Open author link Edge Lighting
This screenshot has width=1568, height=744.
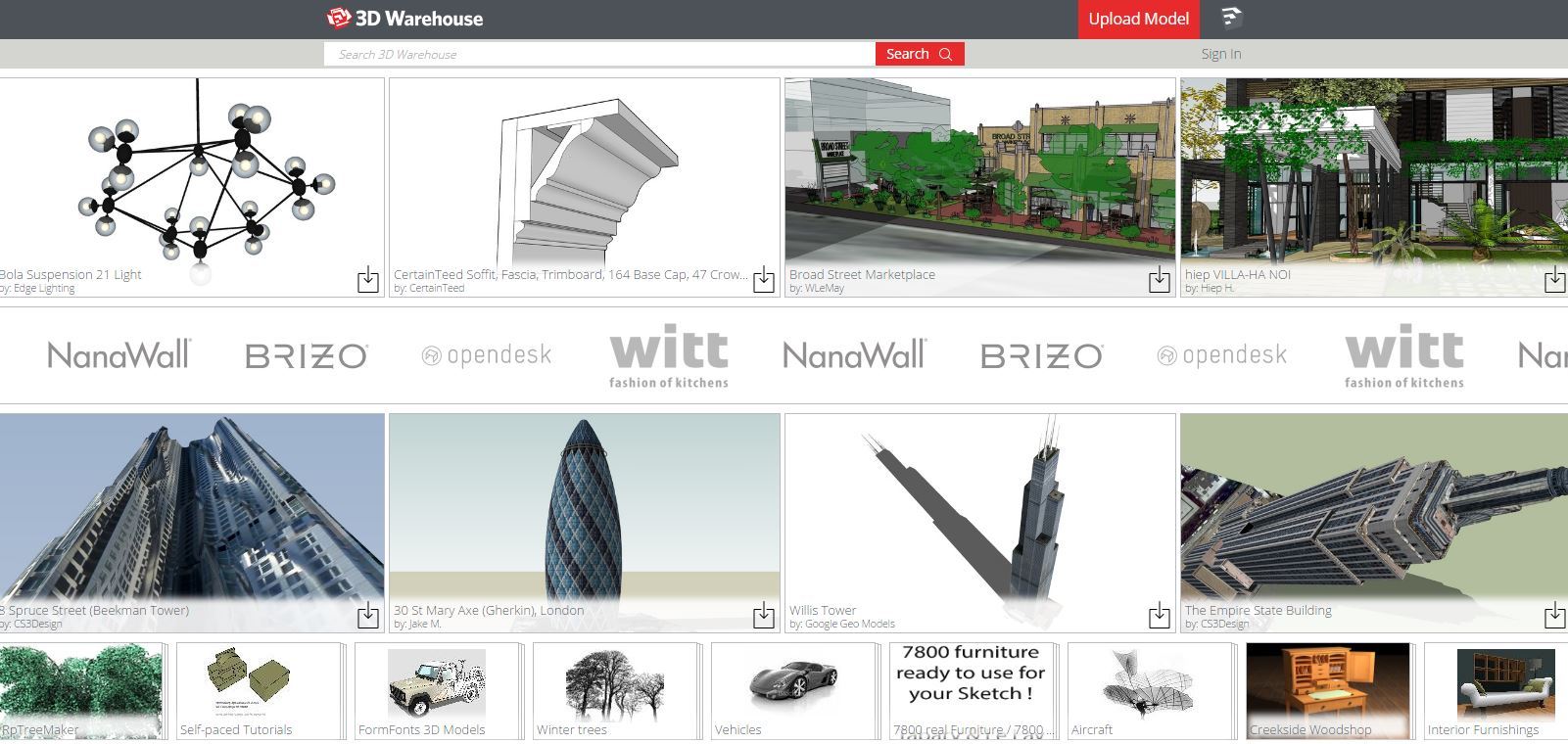43,289
